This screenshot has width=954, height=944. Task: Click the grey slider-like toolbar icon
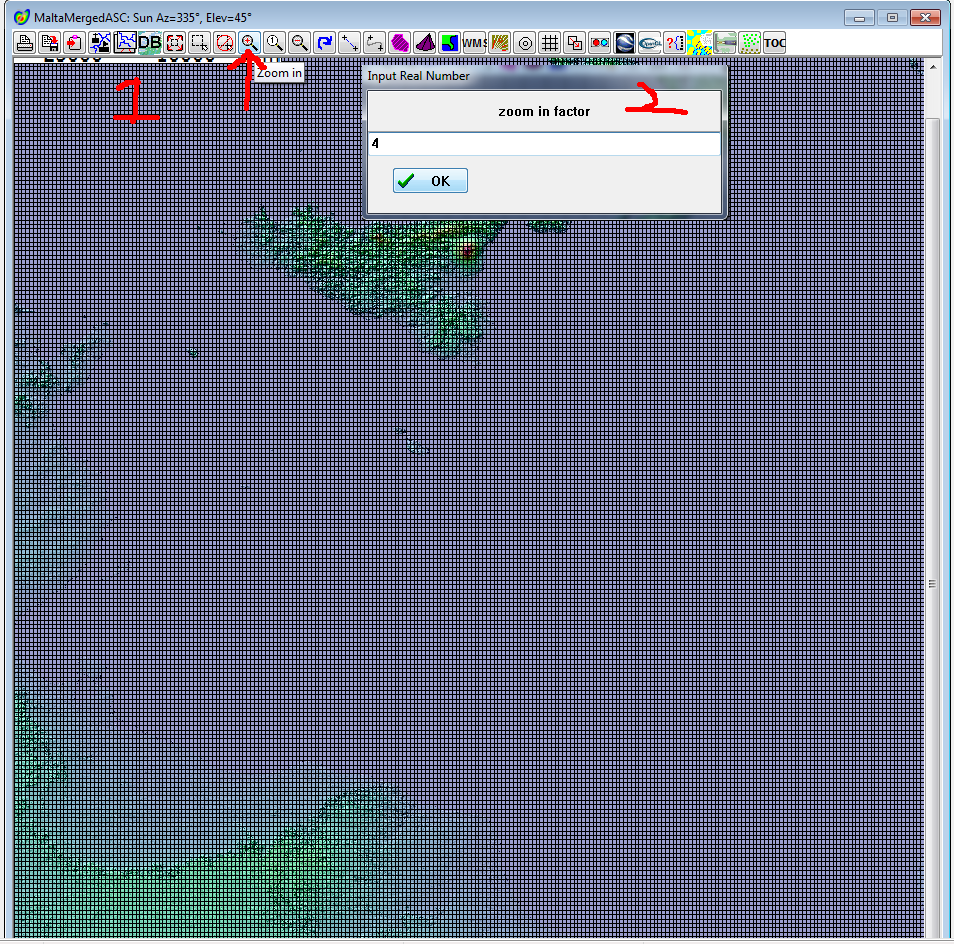coord(724,43)
